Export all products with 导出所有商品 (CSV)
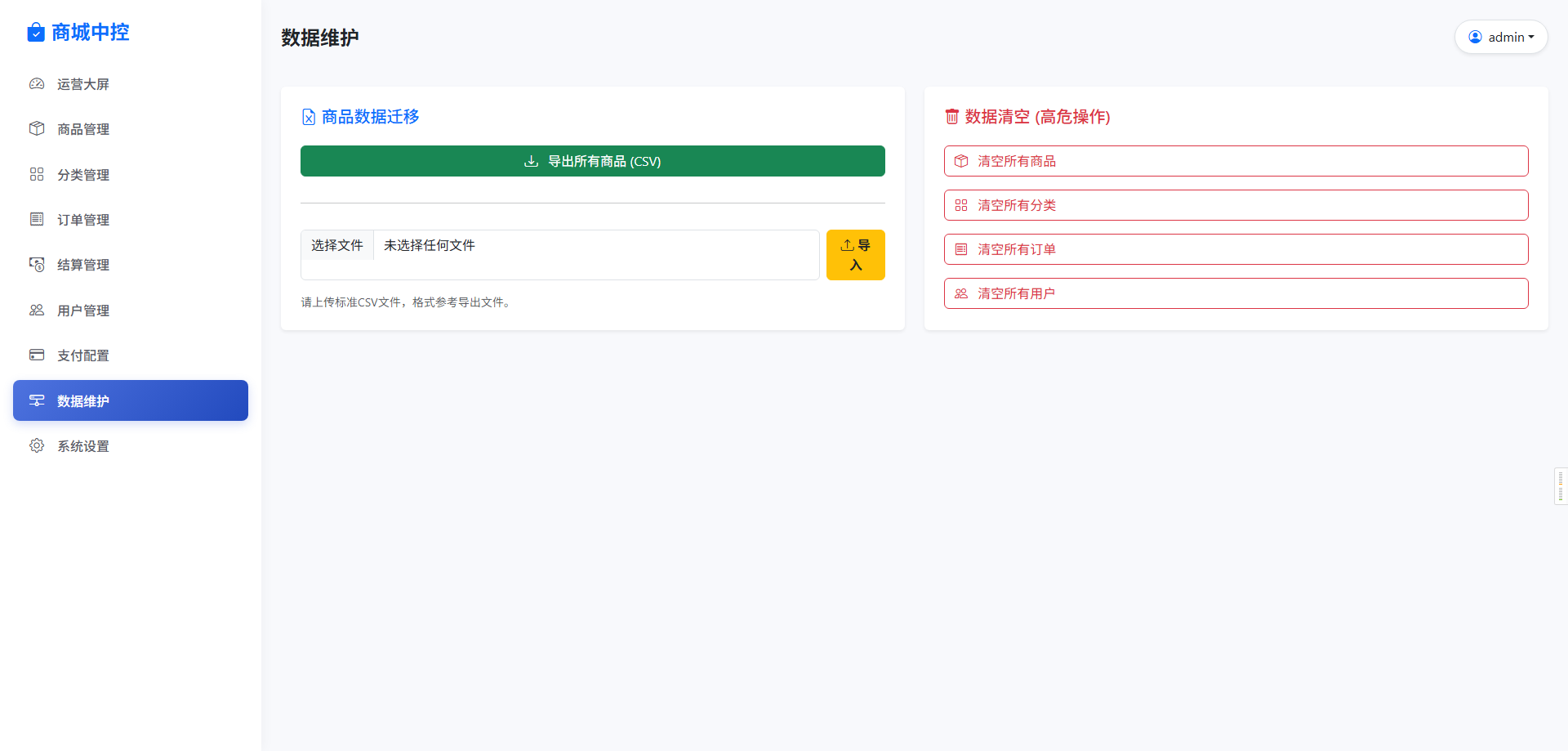Screen dimensions: 1568x751 tap(593, 161)
